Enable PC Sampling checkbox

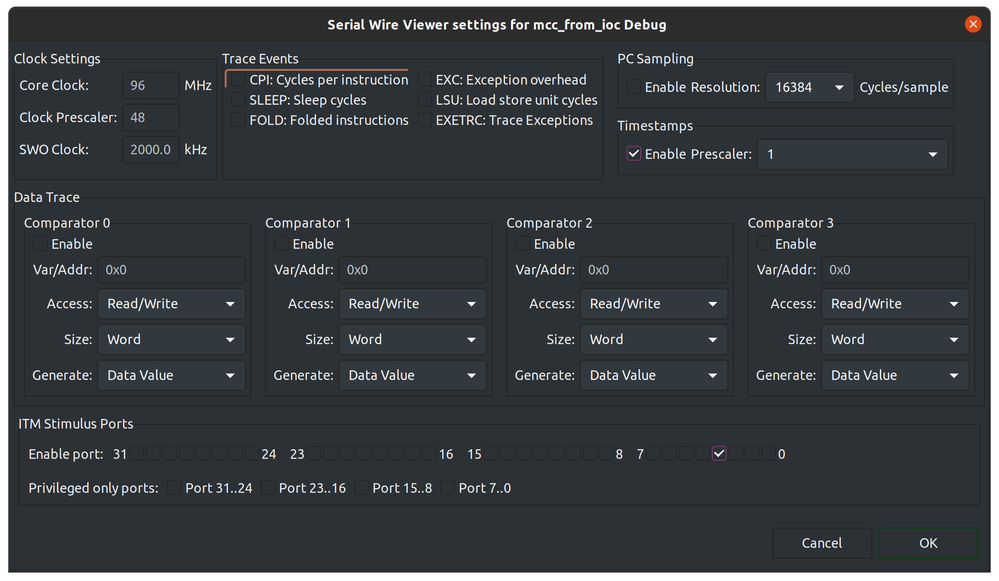[x=633, y=87]
